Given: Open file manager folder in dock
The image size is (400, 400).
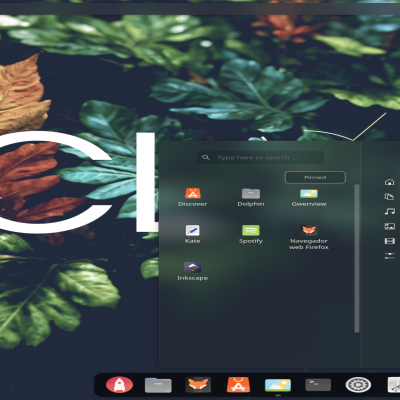Looking at the screenshot, I should click(x=158, y=385).
